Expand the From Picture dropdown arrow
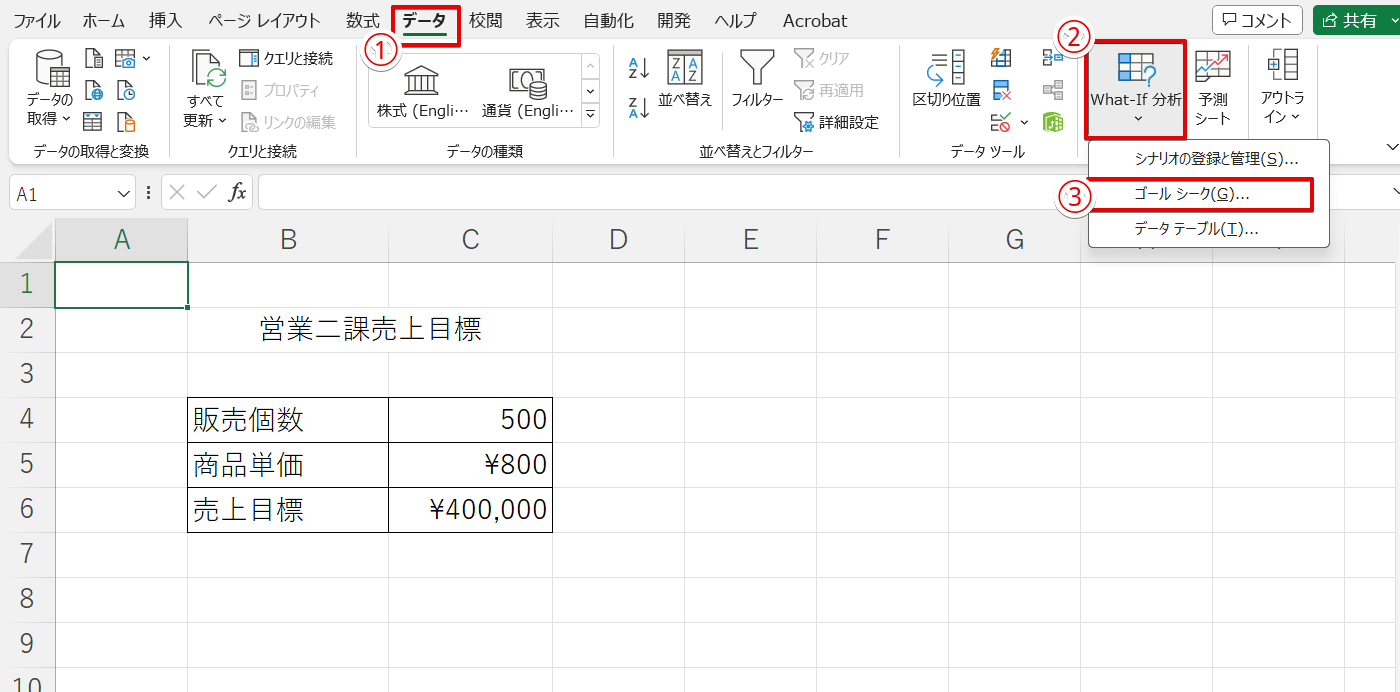This screenshot has width=1400, height=692. click(147, 59)
